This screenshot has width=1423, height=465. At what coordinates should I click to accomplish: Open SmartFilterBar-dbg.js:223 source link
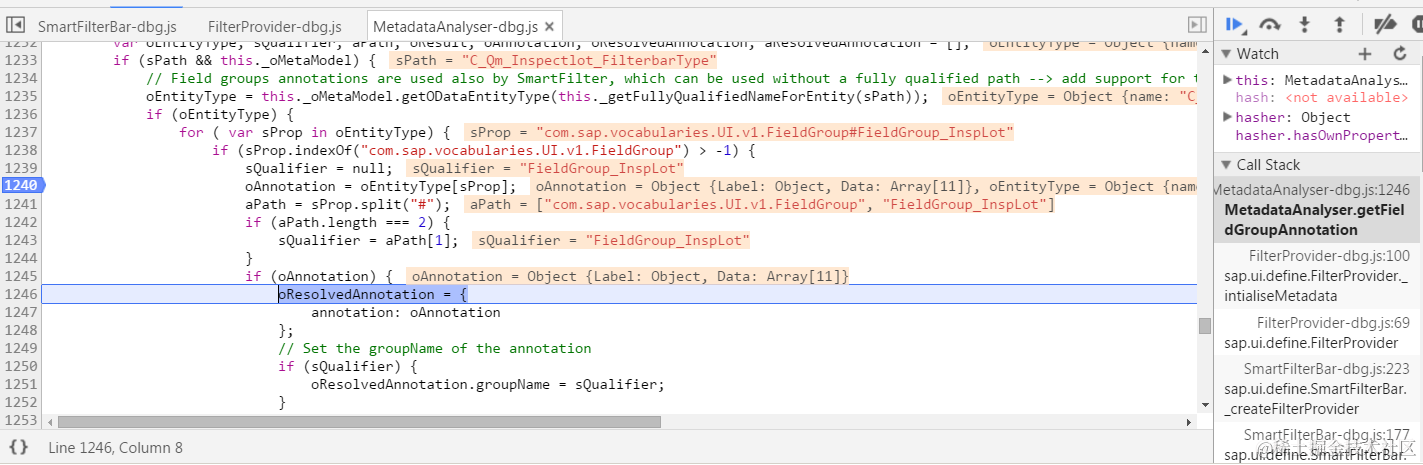[1327, 369]
